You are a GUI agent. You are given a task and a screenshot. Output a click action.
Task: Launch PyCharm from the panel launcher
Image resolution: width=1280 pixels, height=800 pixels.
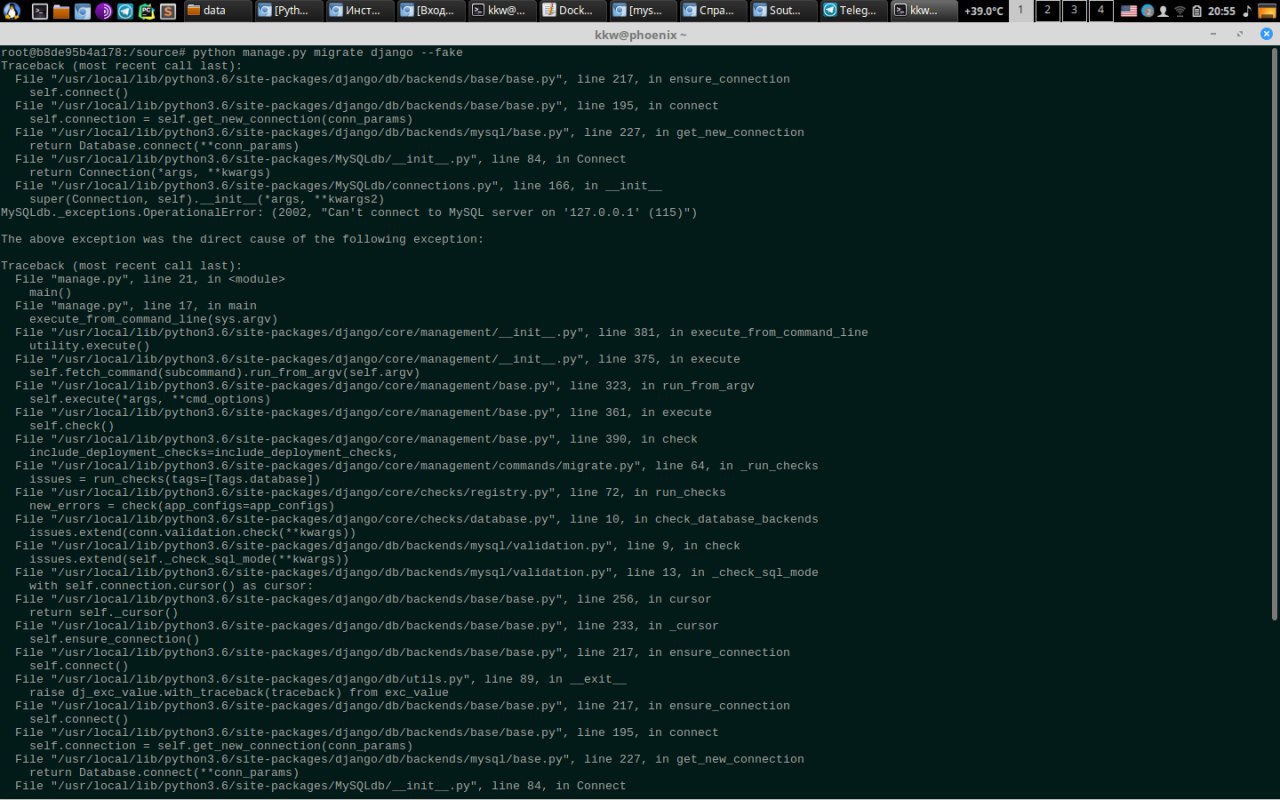coord(146,11)
